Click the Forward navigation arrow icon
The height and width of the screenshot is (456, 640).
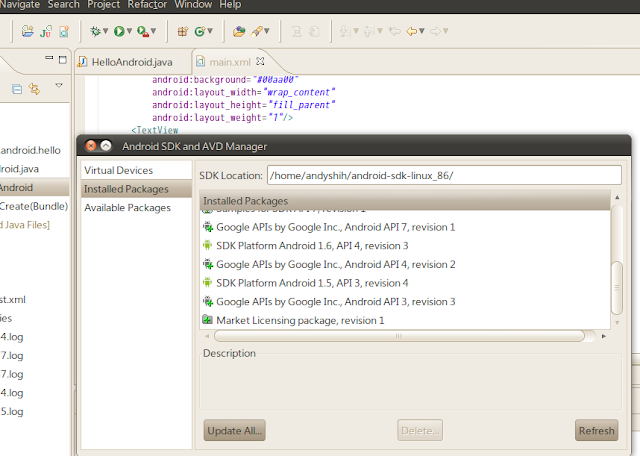(x=436, y=31)
